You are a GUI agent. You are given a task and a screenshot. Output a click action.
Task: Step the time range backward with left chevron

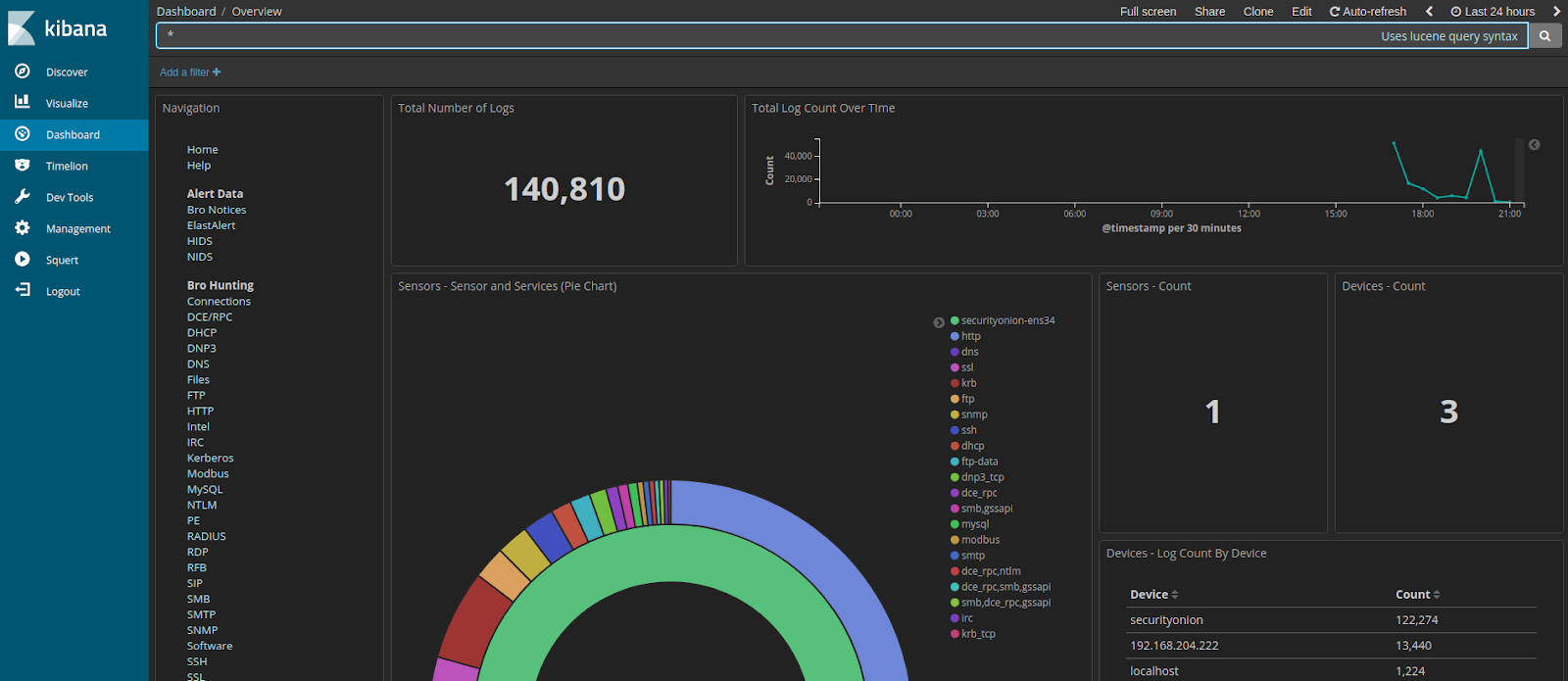(1429, 12)
